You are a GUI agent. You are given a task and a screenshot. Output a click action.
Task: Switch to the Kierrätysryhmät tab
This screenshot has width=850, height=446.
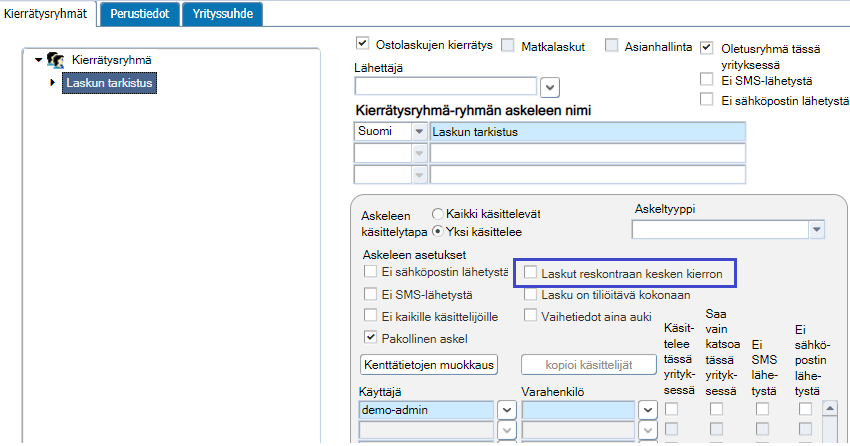[46, 14]
